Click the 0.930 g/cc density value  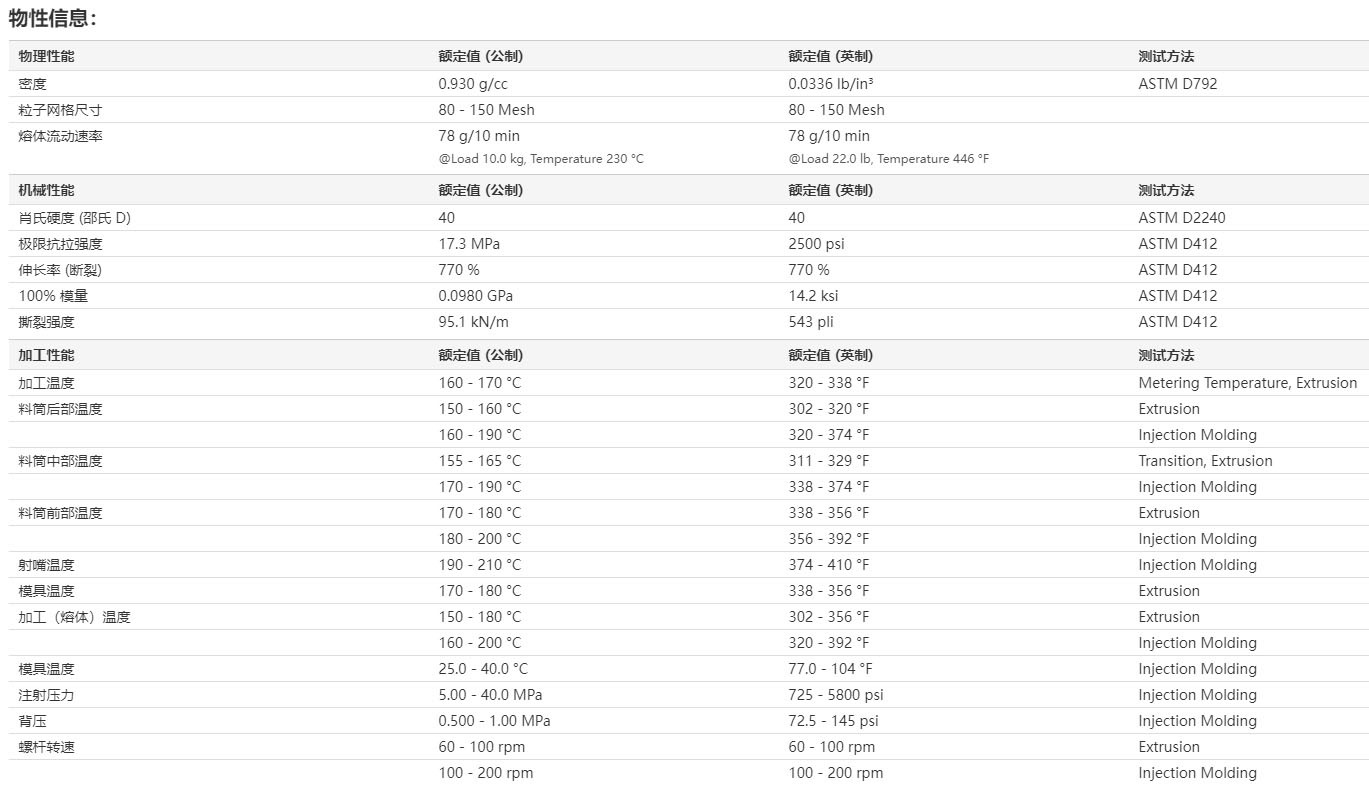pos(473,84)
